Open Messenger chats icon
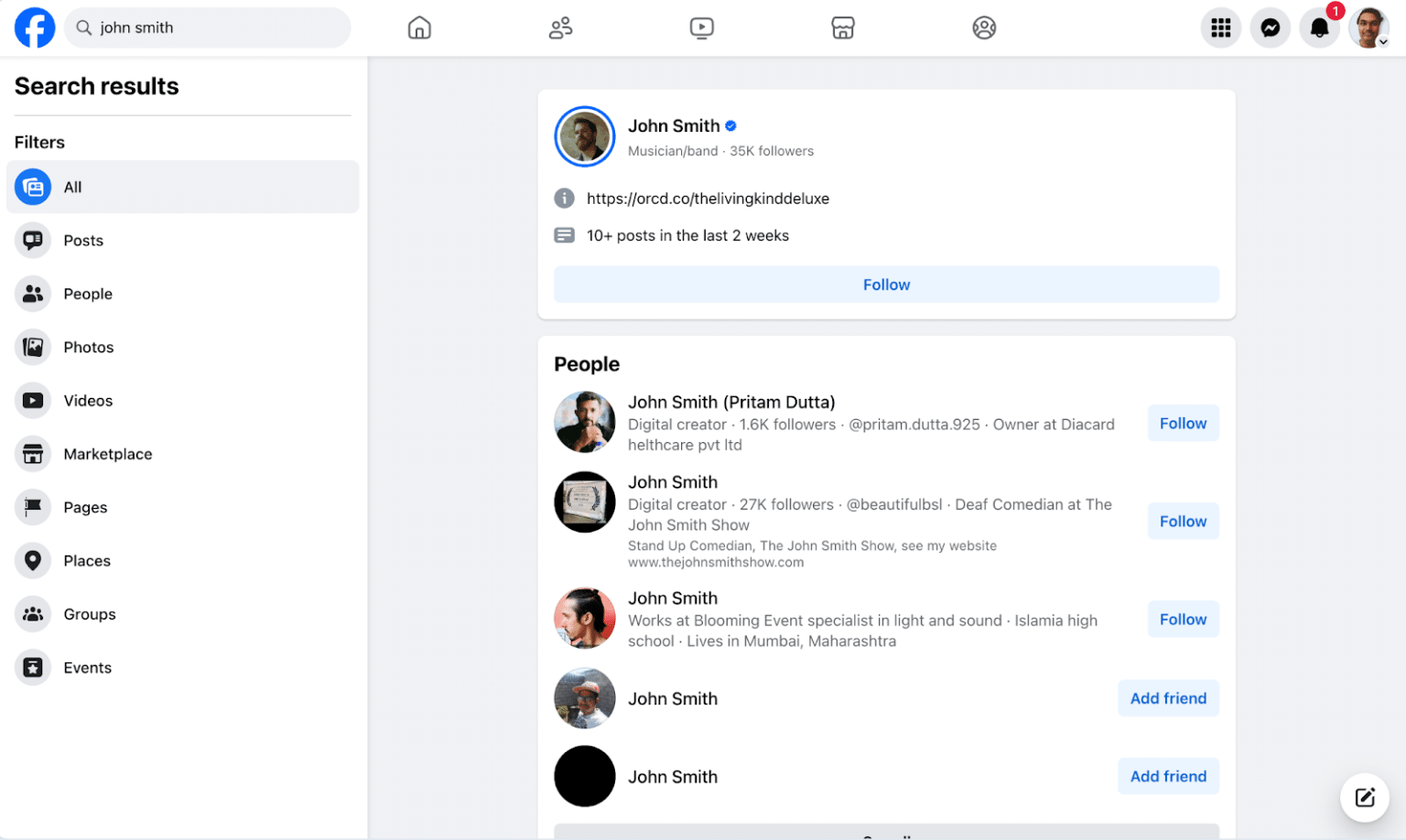Image resolution: width=1406 pixels, height=840 pixels. [1270, 28]
